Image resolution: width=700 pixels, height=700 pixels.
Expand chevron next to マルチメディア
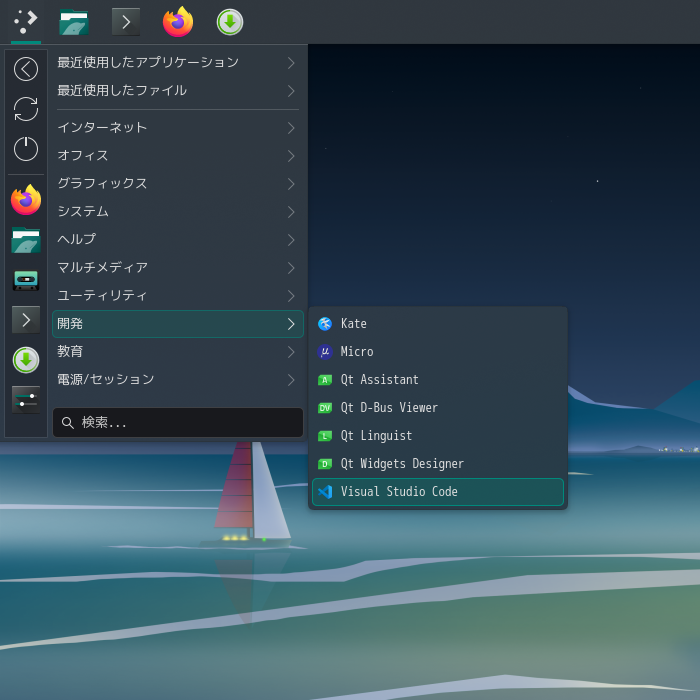tap(291, 268)
